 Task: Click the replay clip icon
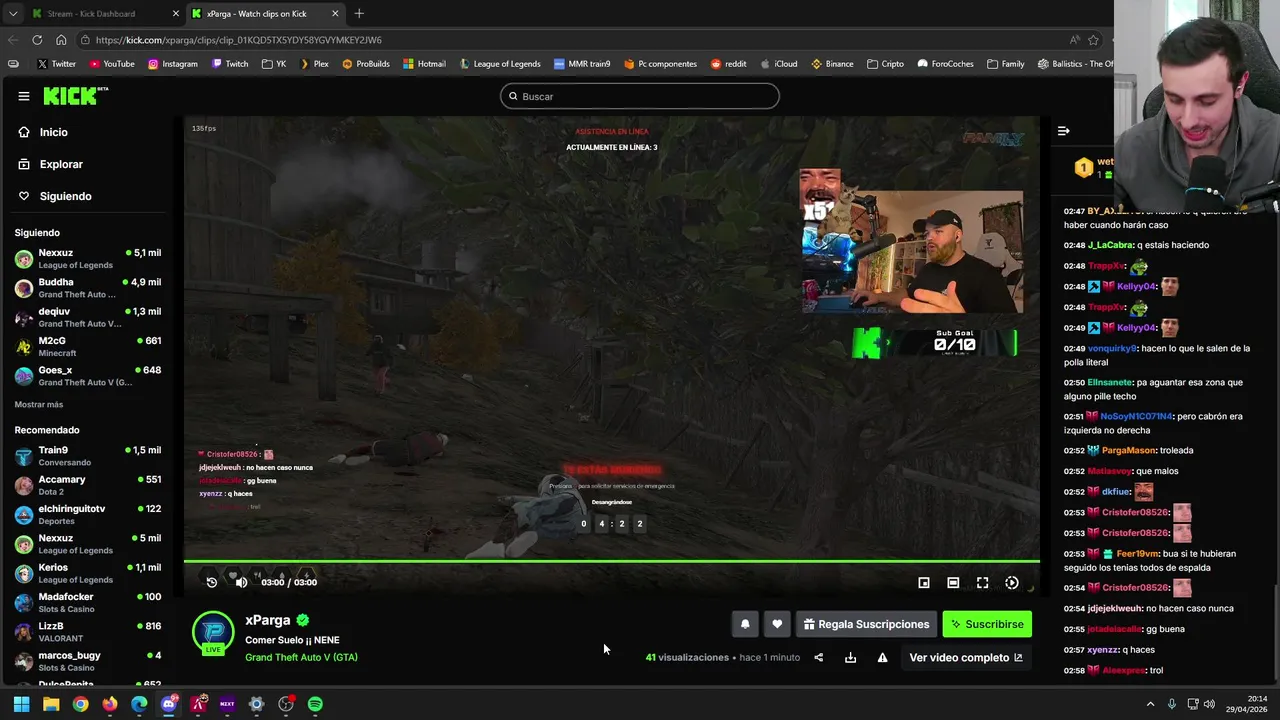(212, 582)
